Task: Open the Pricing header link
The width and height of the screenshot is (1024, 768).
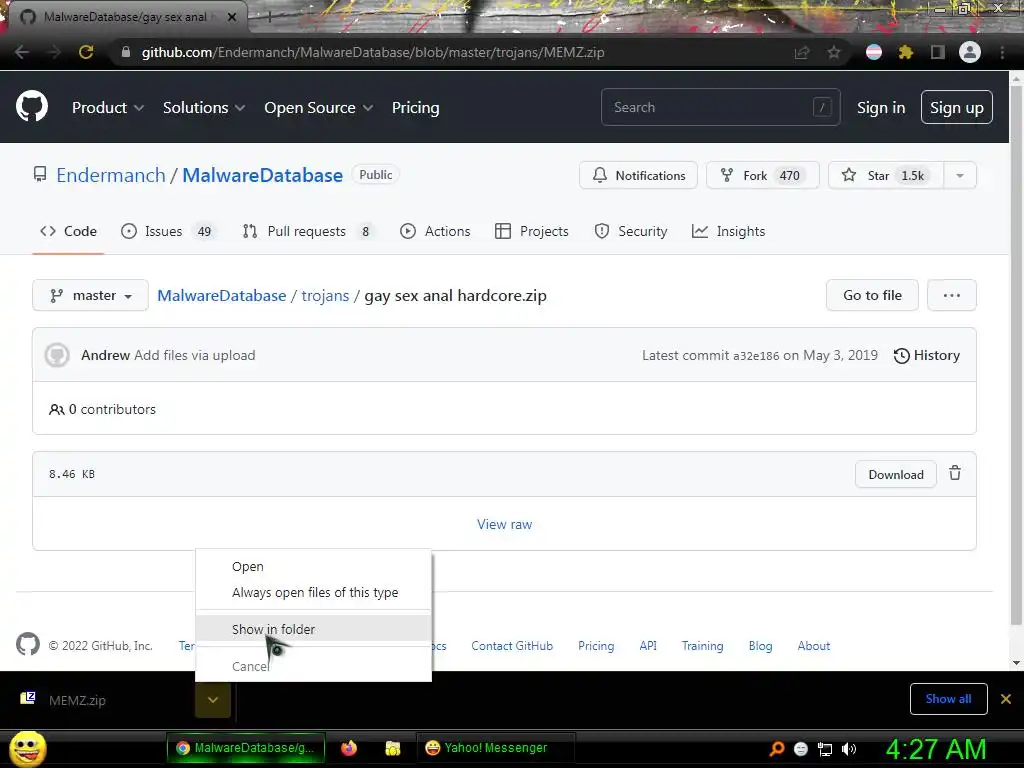Action: coord(415,108)
